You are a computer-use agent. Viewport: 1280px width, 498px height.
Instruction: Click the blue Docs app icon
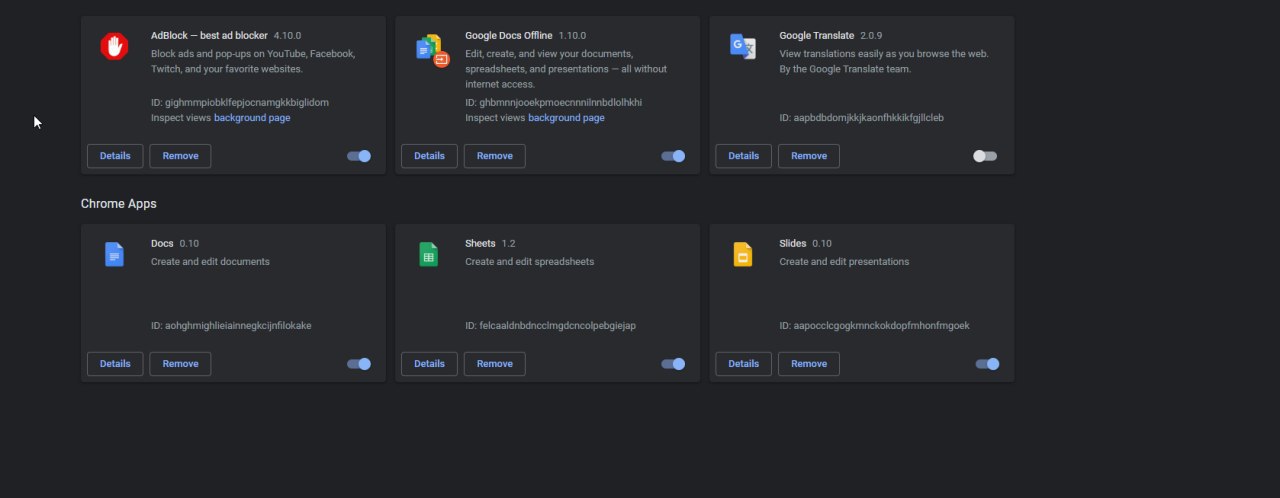(x=114, y=255)
